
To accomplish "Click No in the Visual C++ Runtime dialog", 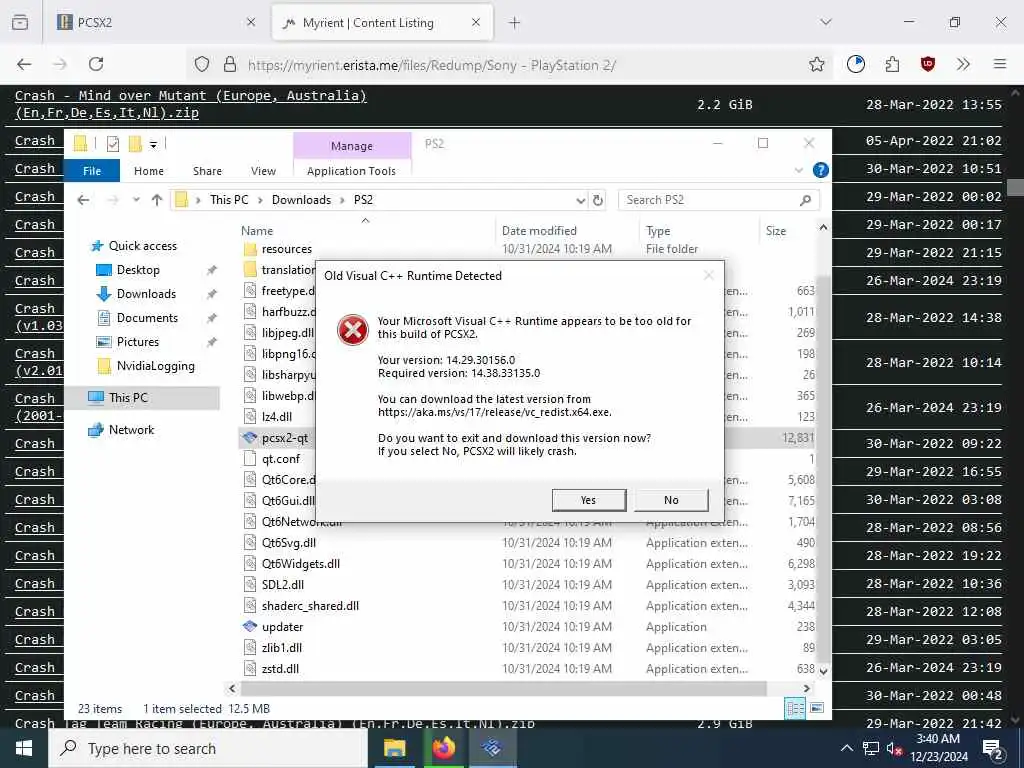I will coord(671,500).
